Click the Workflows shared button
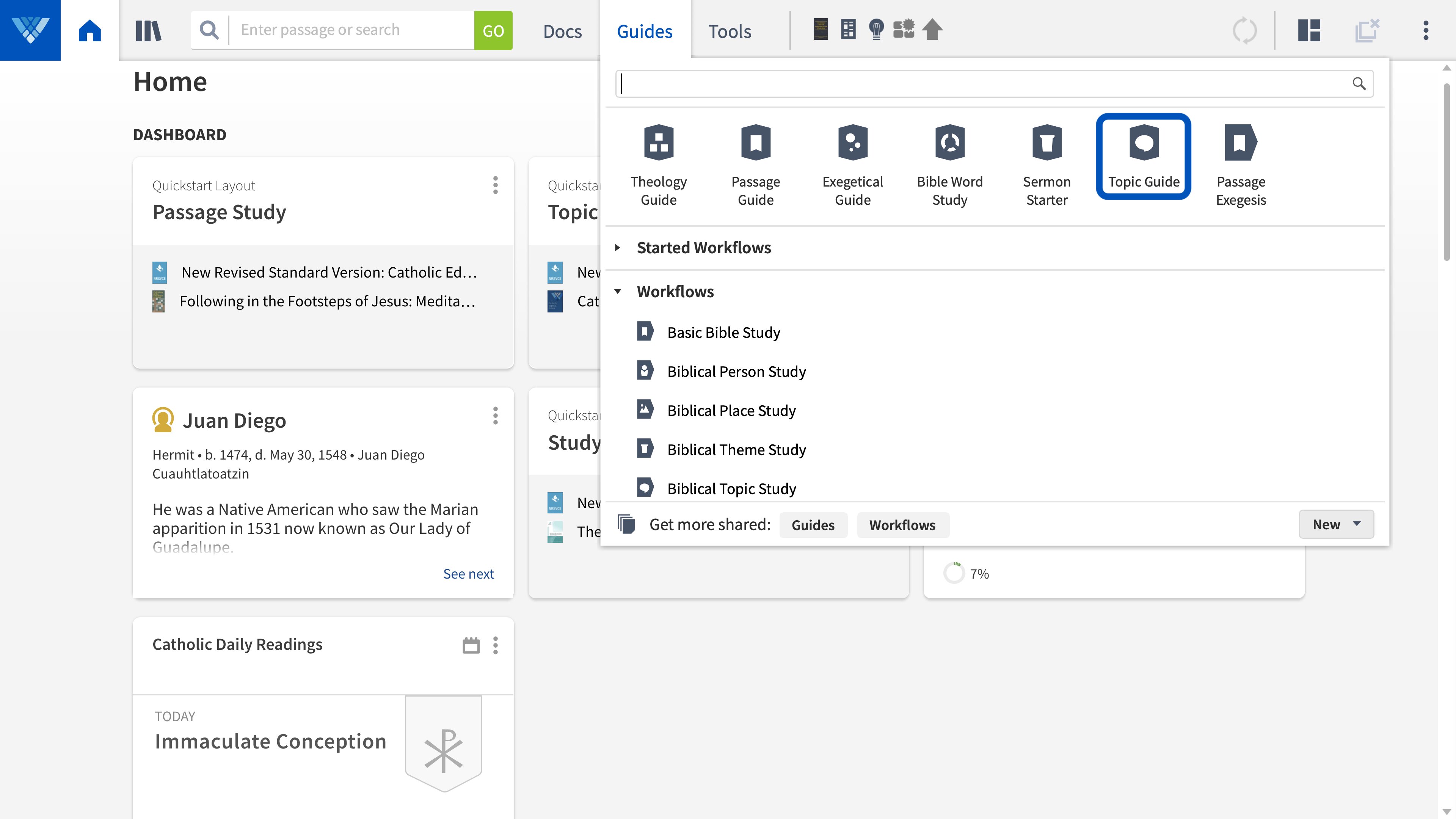Viewport: 1456px width, 819px height. click(902, 525)
